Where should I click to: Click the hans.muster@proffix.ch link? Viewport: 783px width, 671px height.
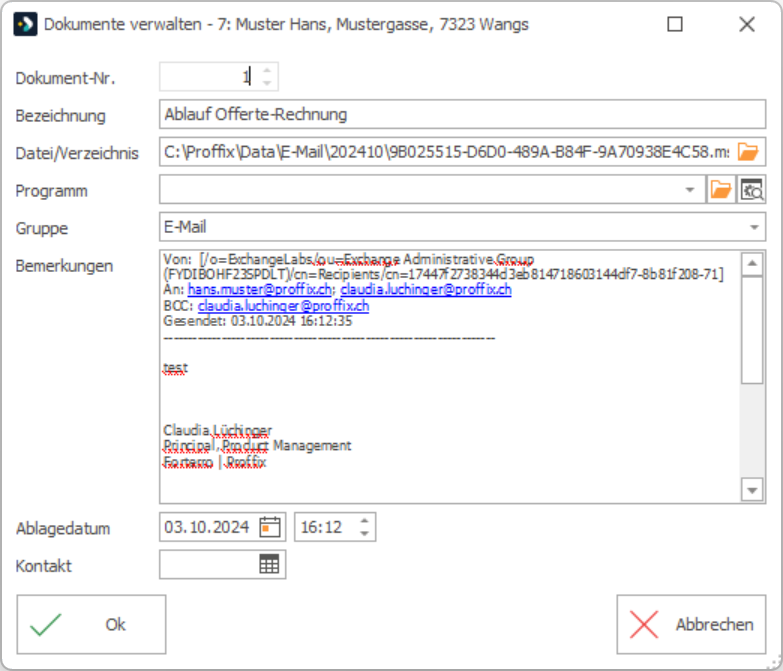coord(260,290)
